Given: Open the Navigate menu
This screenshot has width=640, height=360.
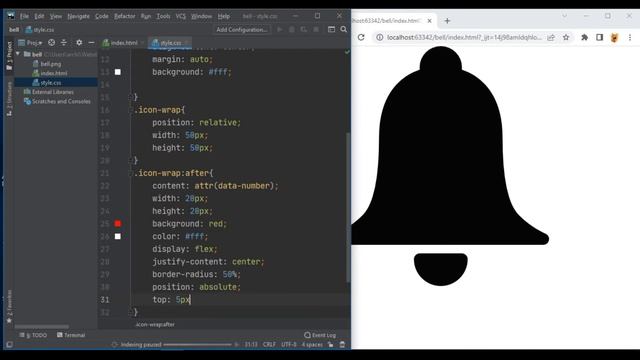Looking at the screenshot, I should point(78,16).
